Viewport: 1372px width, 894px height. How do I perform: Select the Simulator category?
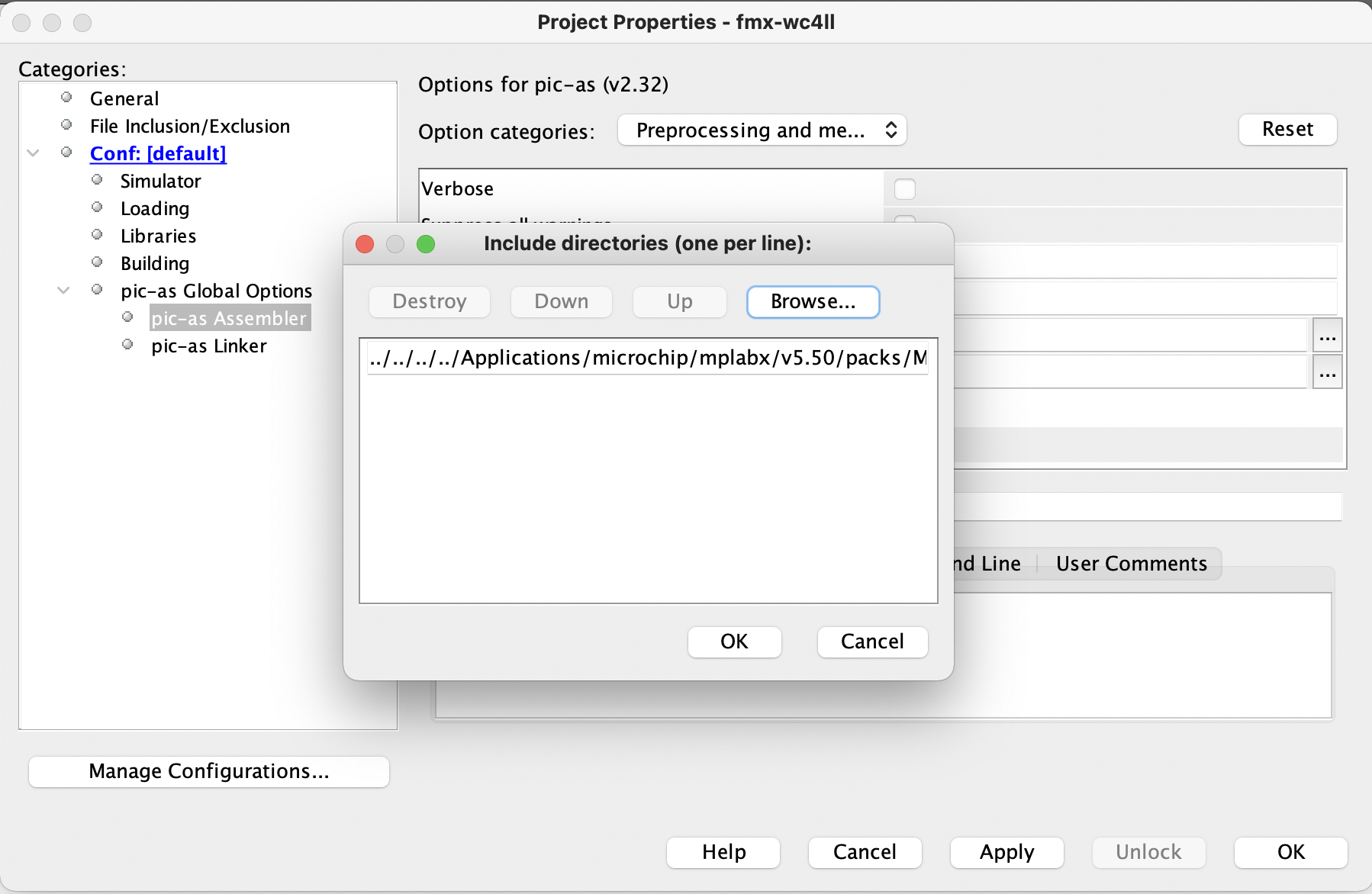point(160,182)
